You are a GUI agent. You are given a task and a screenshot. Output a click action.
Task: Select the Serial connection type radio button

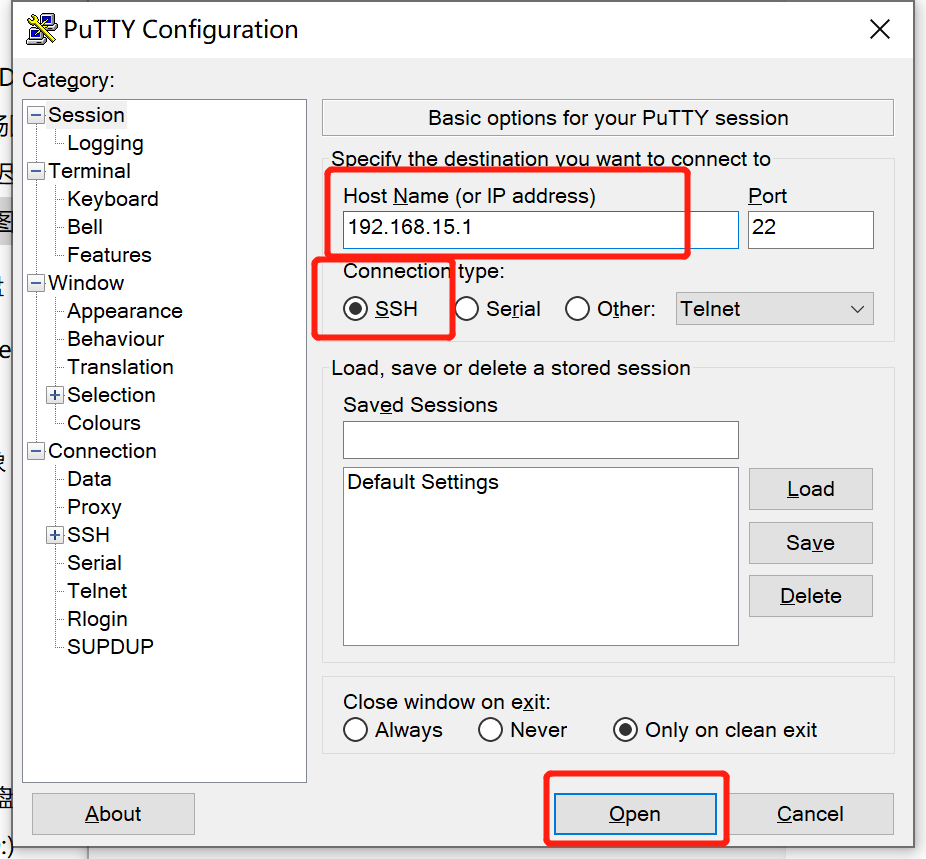(467, 309)
